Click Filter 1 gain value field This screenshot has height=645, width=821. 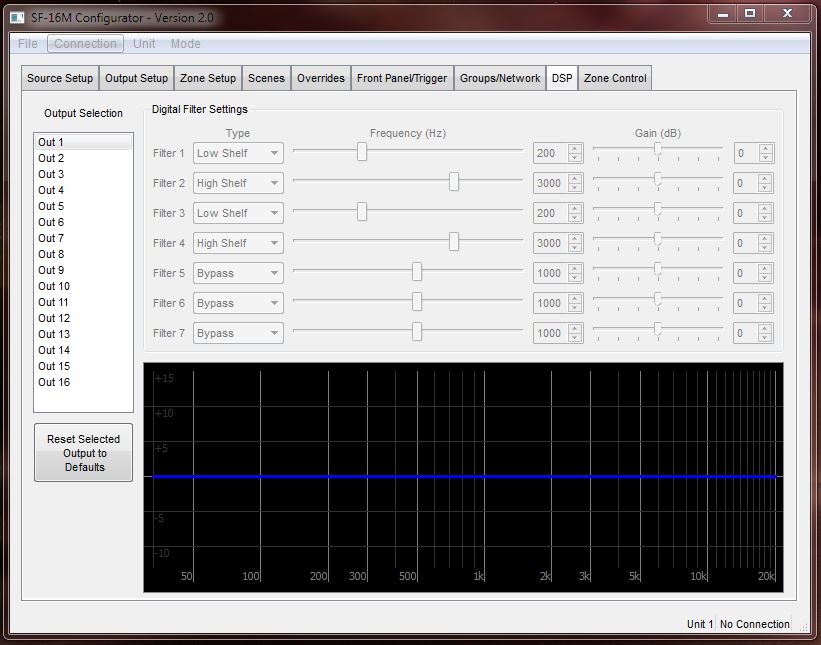746,153
